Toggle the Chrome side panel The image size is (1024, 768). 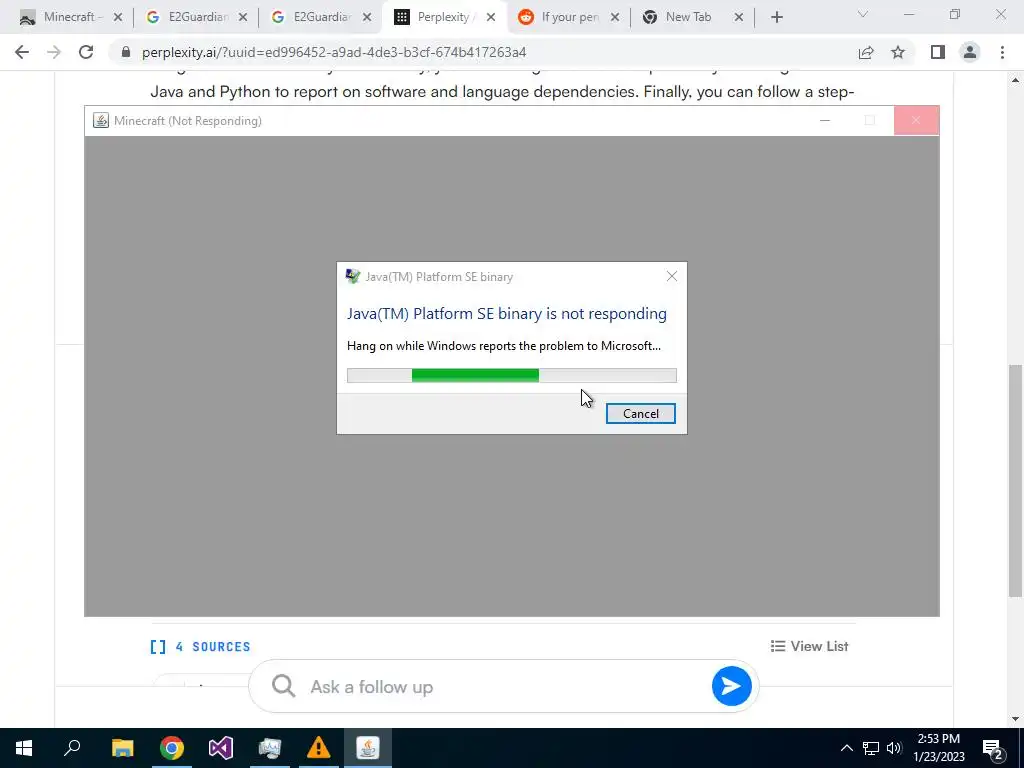click(x=938, y=52)
